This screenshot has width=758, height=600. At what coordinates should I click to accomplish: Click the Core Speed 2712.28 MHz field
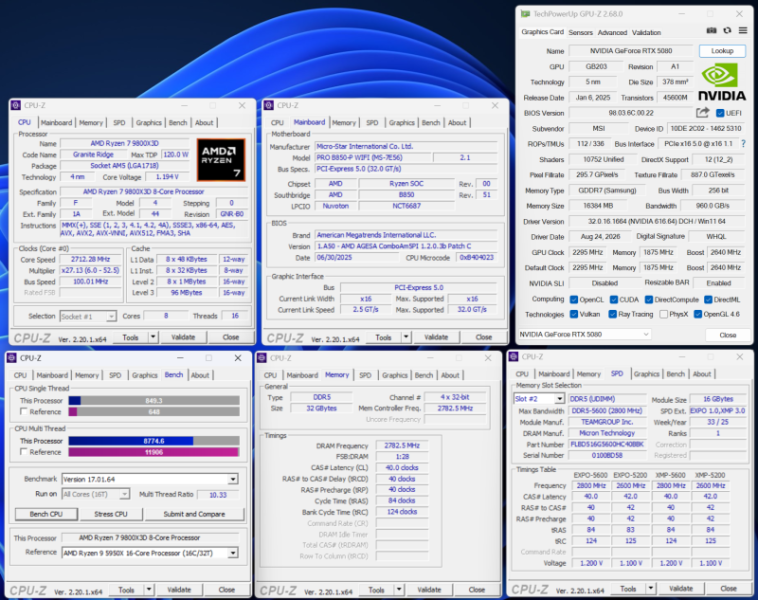click(90, 259)
